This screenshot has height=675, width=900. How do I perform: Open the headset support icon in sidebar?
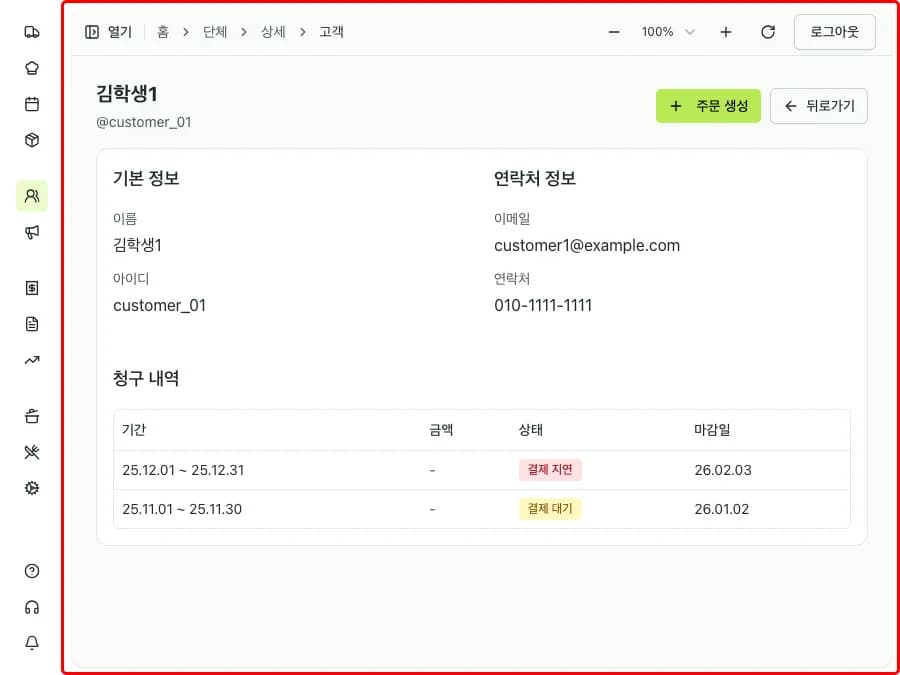pyautogui.click(x=31, y=607)
